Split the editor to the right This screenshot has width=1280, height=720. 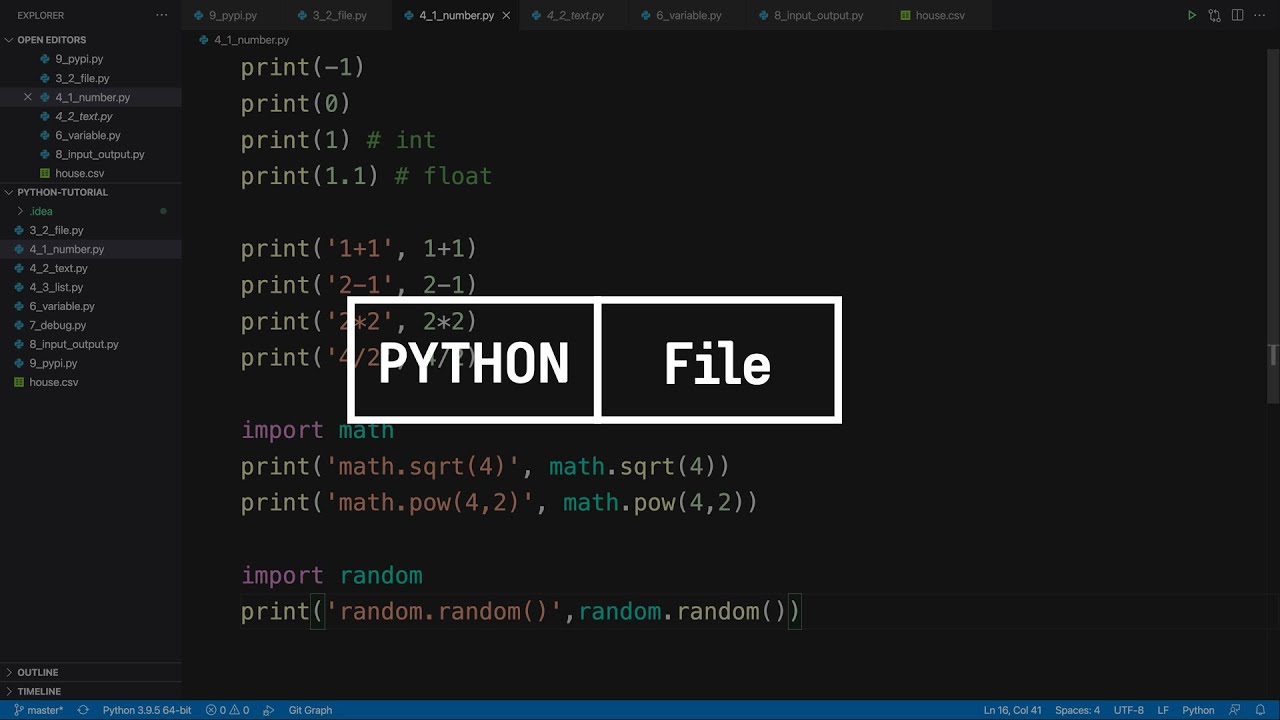pos(1237,15)
